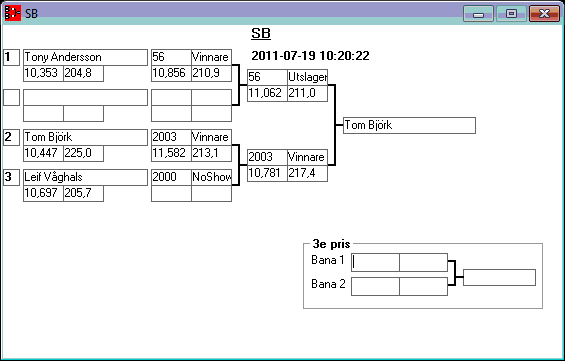This screenshot has height=361, width=565.
Task: Click the Bana 2 first input box
Action: [375, 286]
